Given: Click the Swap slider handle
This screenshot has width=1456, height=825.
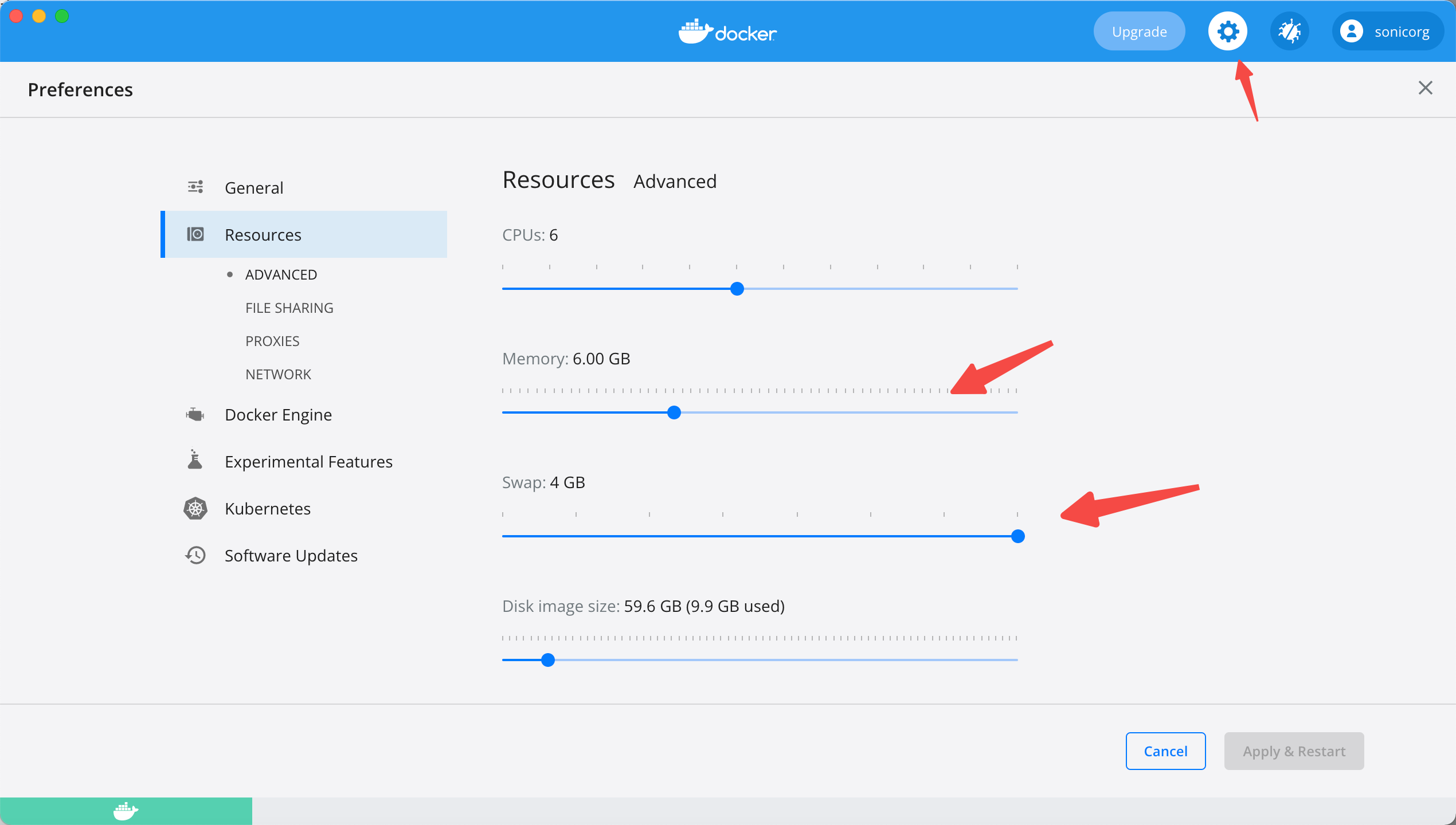Looking at the screenshot, I should point(1018,536).
